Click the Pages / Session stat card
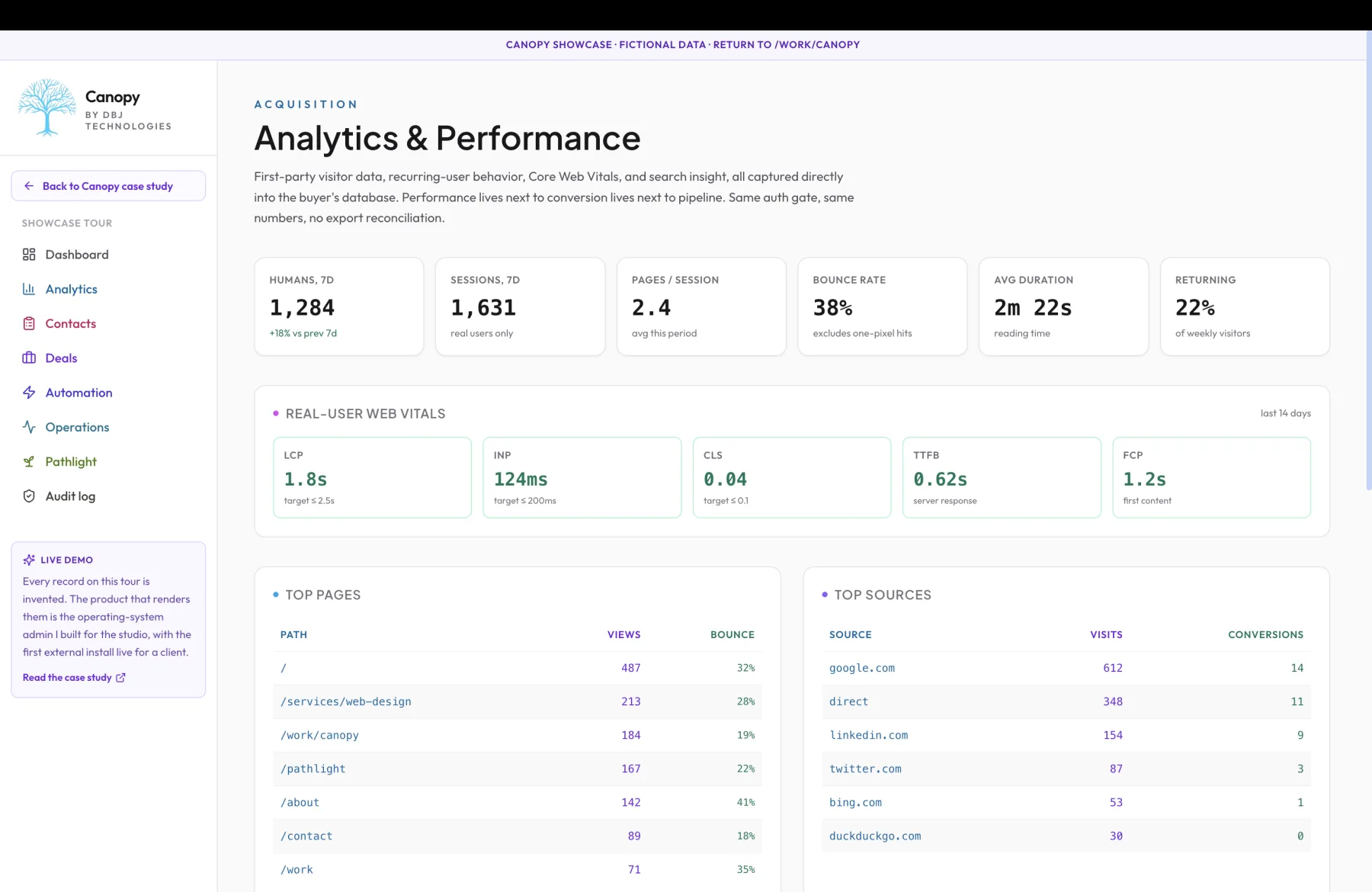Viewport: 1372px width, 892px height. point(701,306)
